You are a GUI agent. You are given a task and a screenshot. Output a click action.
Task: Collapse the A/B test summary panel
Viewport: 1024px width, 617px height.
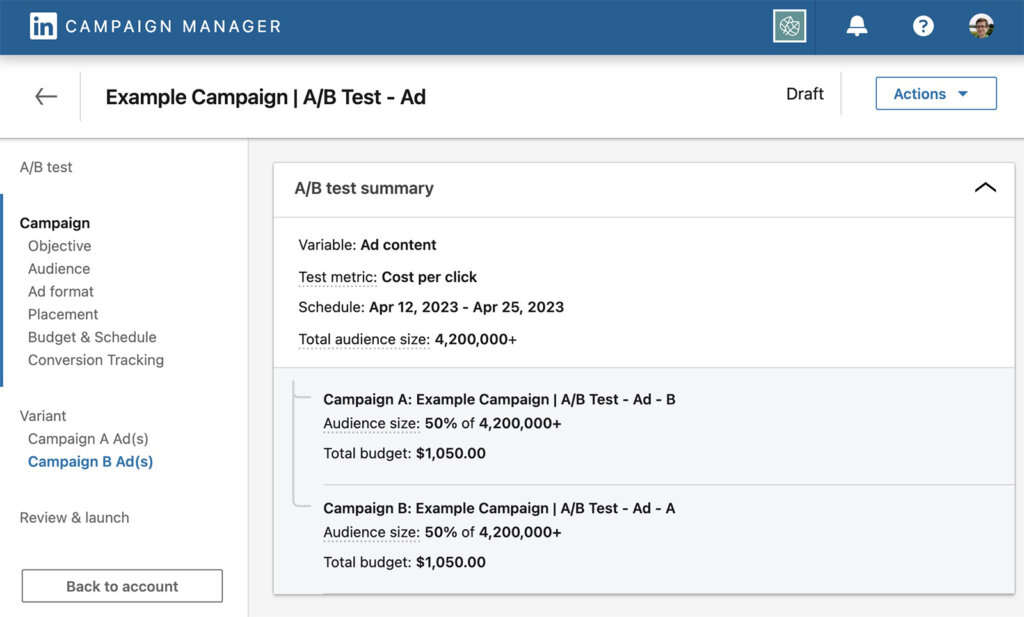986,187
